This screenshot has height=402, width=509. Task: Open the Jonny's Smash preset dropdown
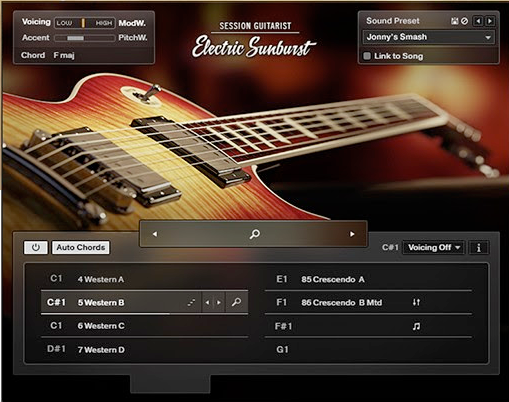coord(428,37)
